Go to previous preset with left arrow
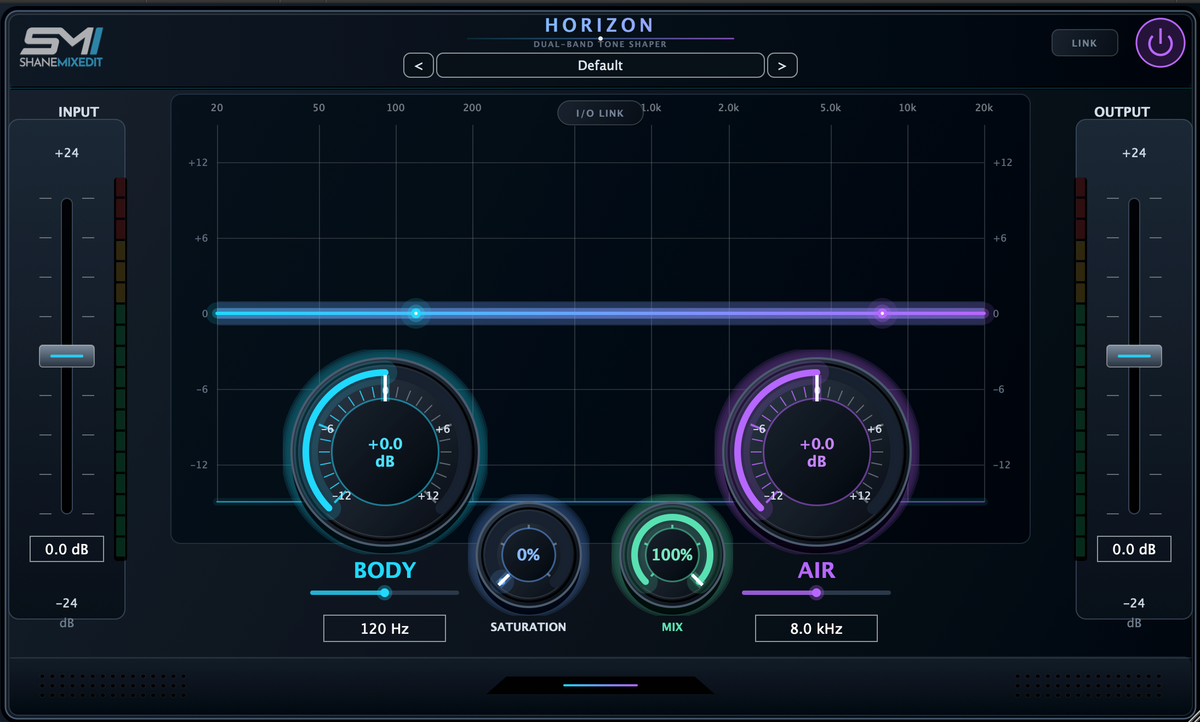The height and width of the screenshot is (722, 1200). click(418, 66)
